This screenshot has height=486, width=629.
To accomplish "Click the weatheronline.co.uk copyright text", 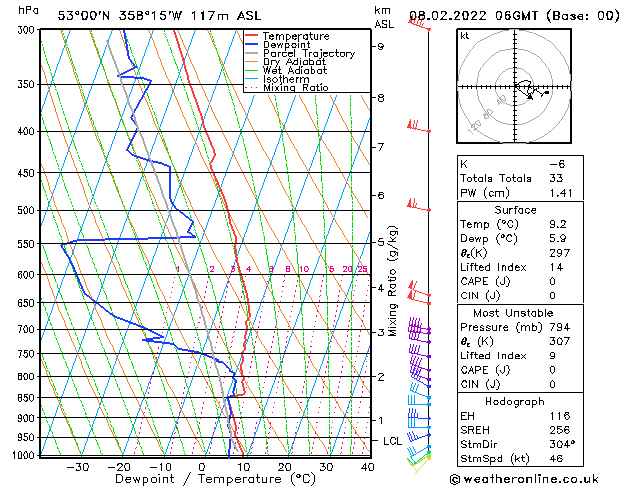I will tap(524, 479).
